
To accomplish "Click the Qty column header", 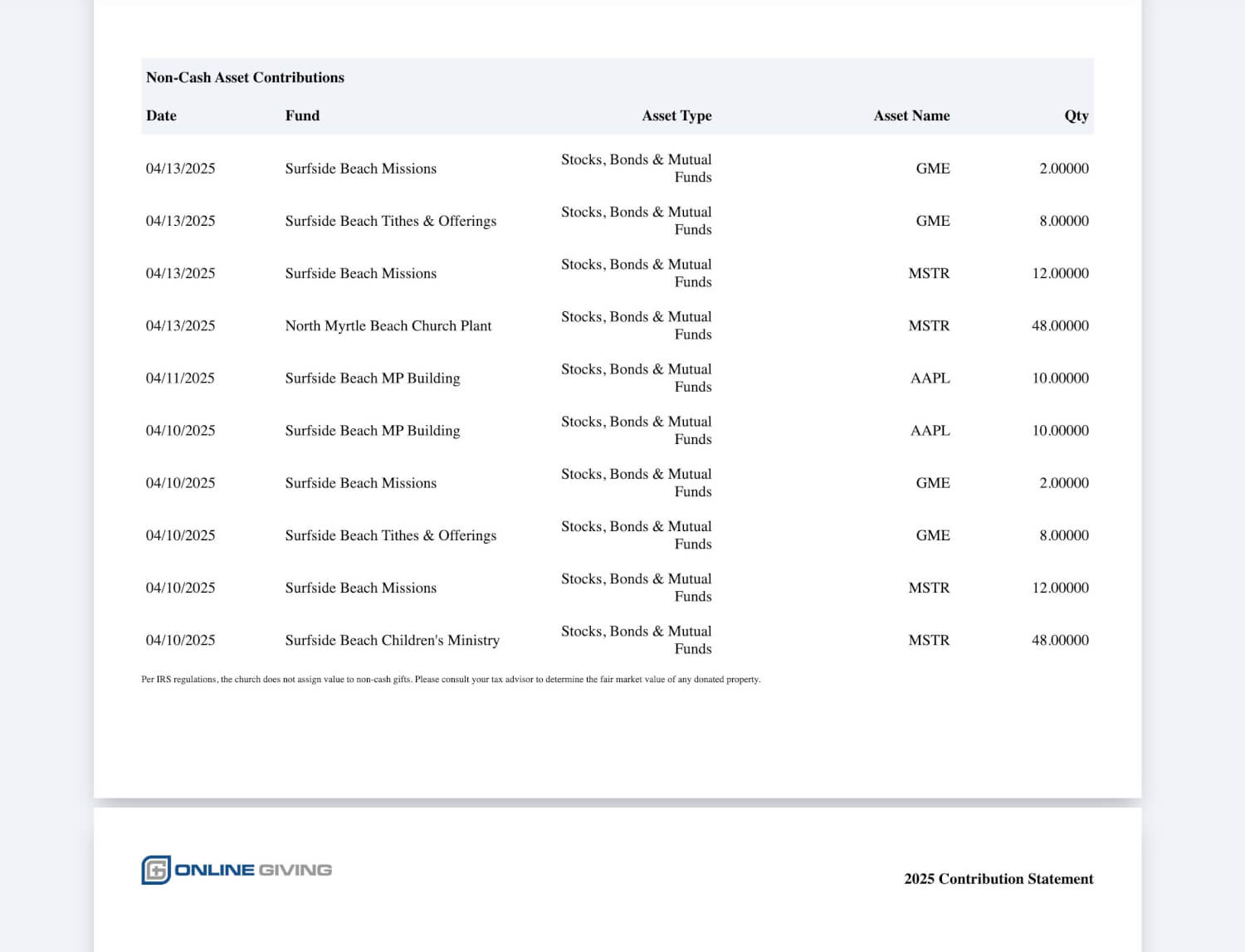I will pos(1077,115).
